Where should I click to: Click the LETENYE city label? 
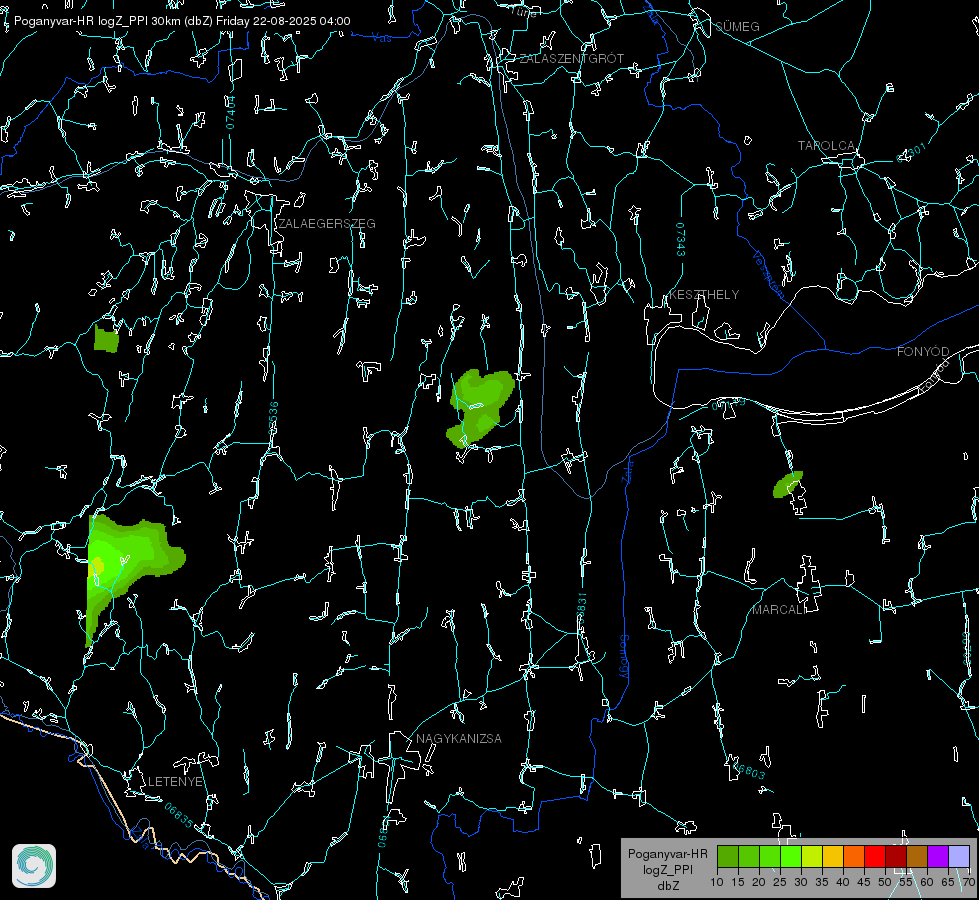tap(175, 782)
